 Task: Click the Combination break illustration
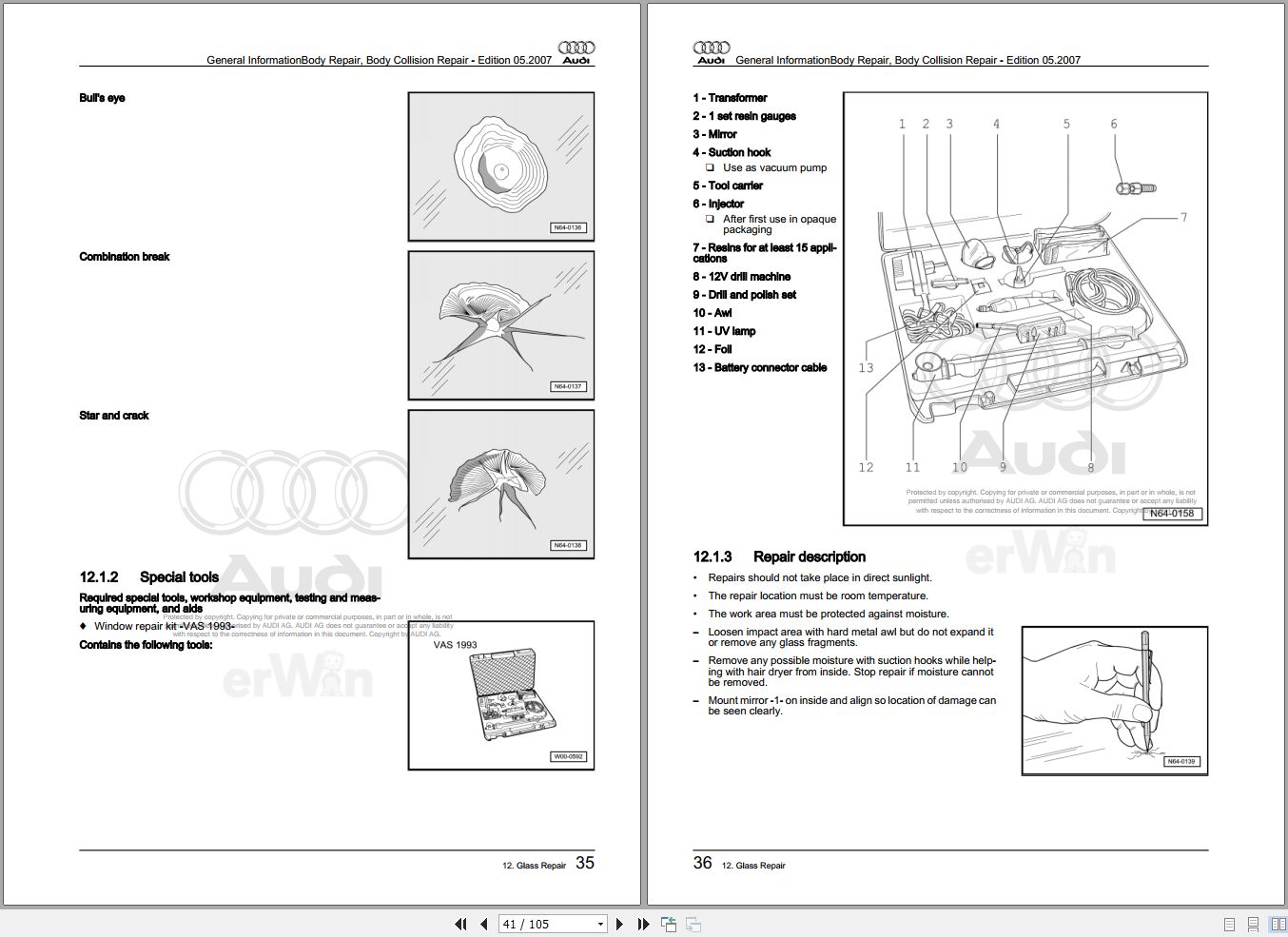tap(501, 325)
